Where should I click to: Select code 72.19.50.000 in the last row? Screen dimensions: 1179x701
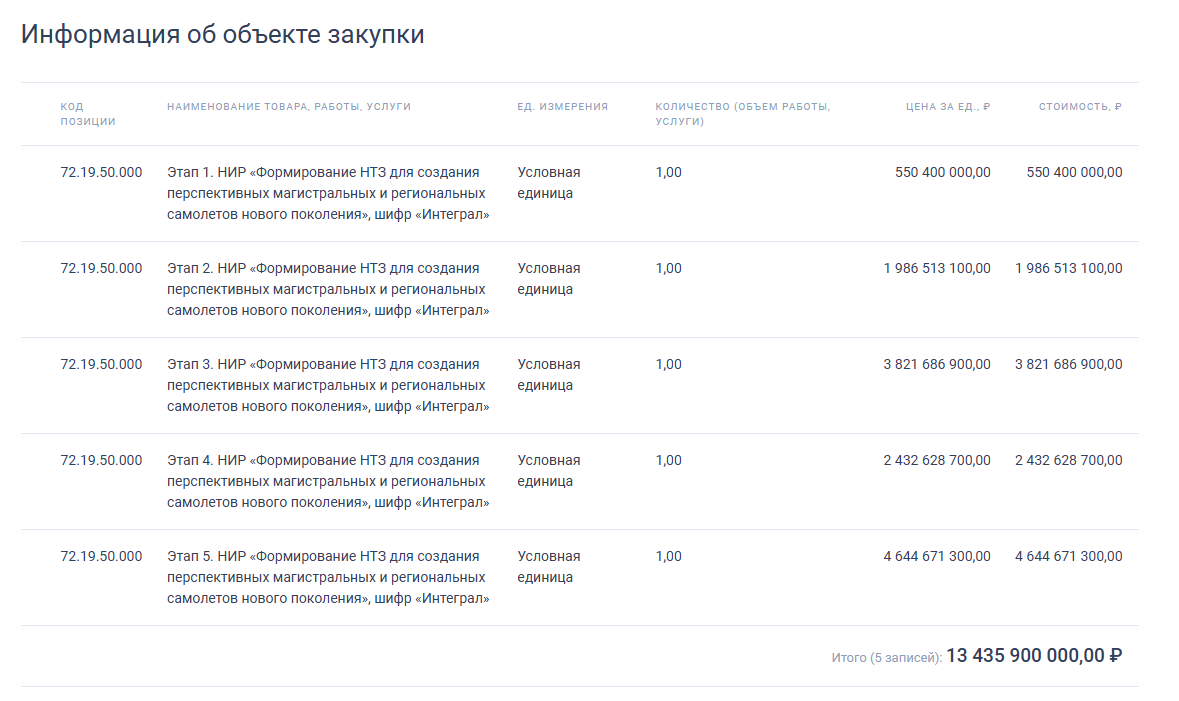(x=100, y=556)
